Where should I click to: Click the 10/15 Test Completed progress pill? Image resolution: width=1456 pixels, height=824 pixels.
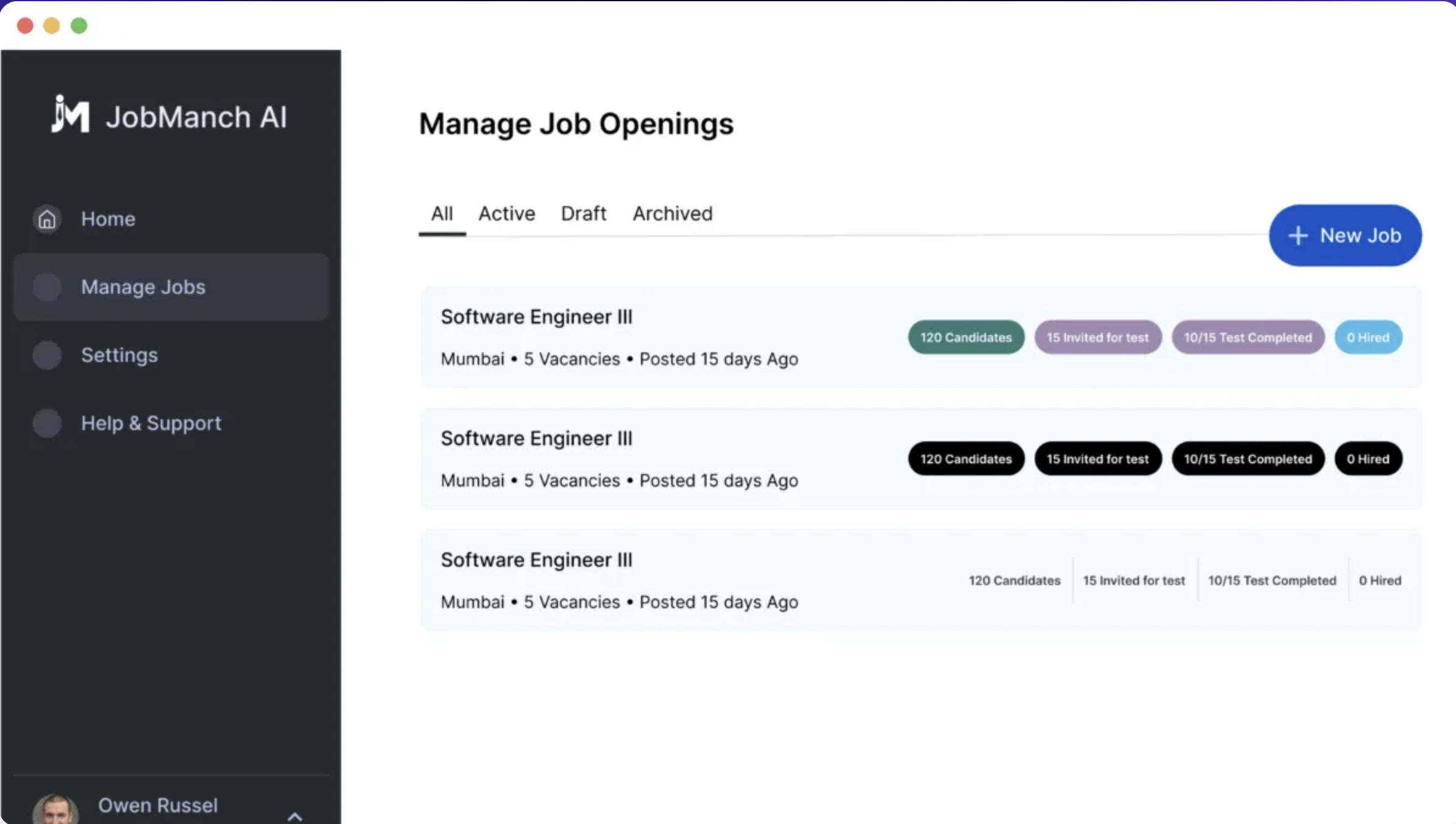click(1247, 337)
